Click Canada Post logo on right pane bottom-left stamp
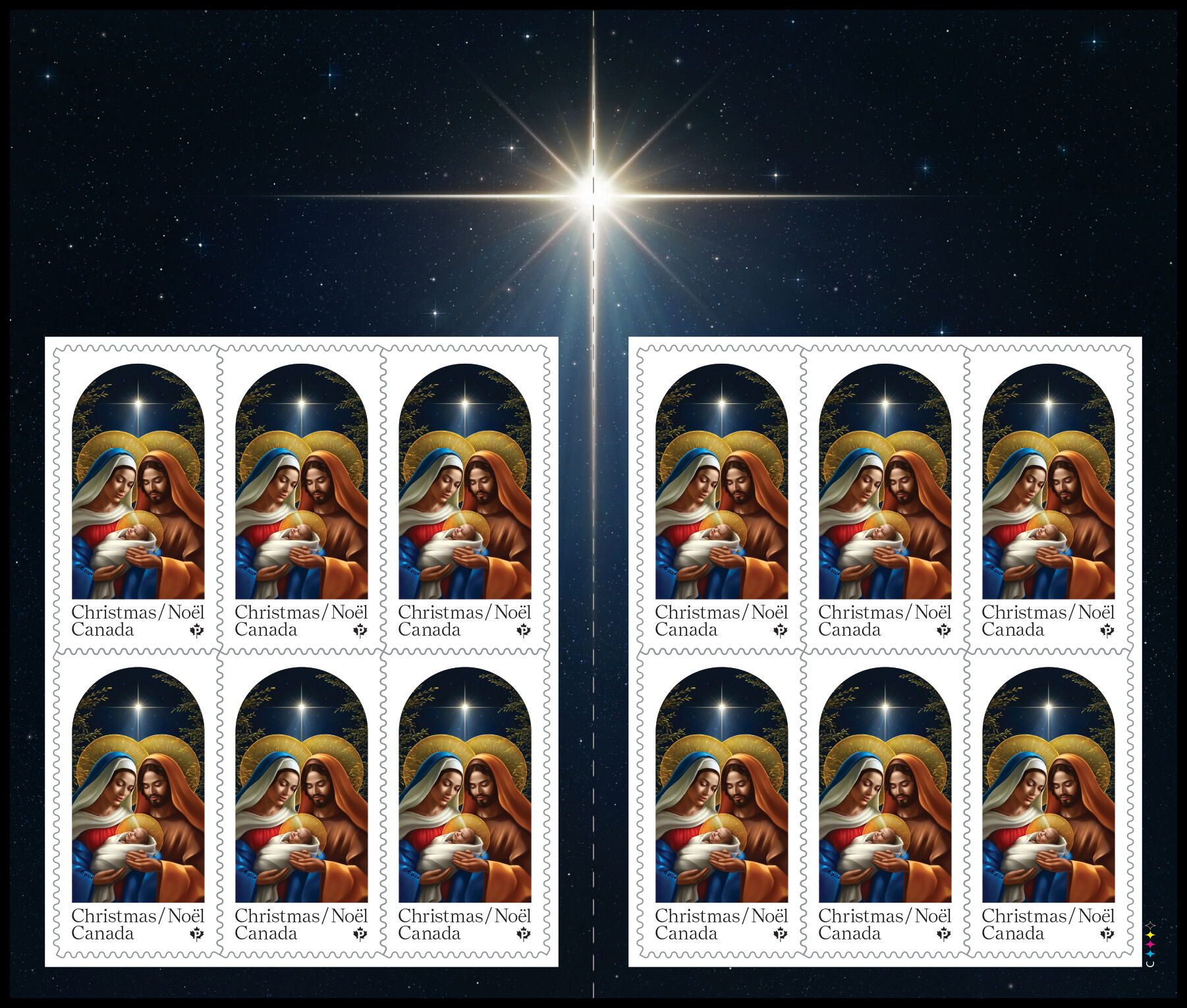This screenshot has width=1187, height=1008. (x=781, y=934)
